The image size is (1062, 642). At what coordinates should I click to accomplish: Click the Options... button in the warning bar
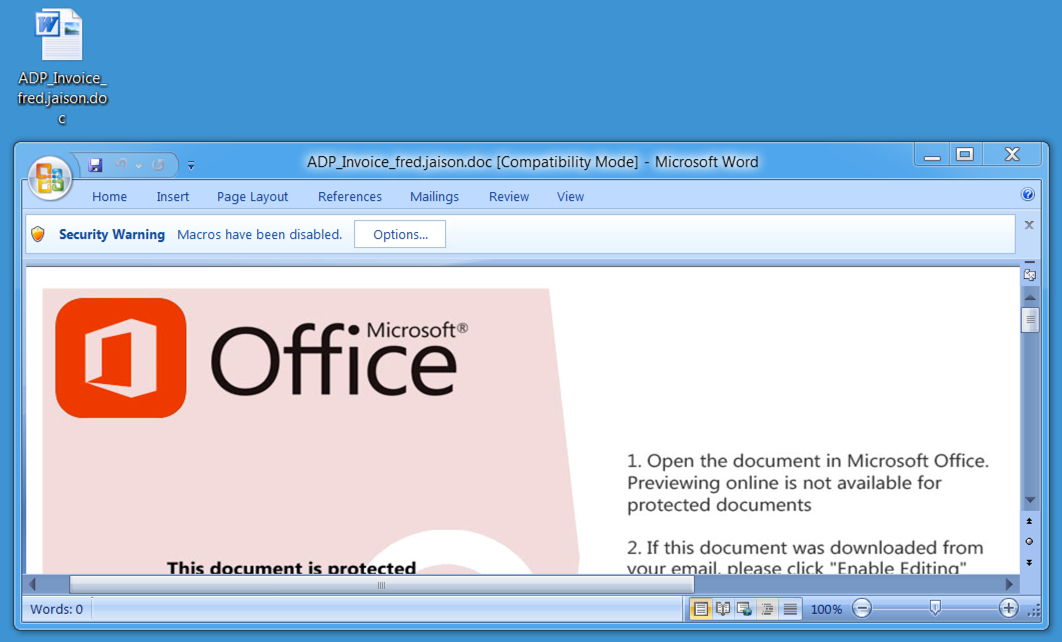[x=400, y=234]
